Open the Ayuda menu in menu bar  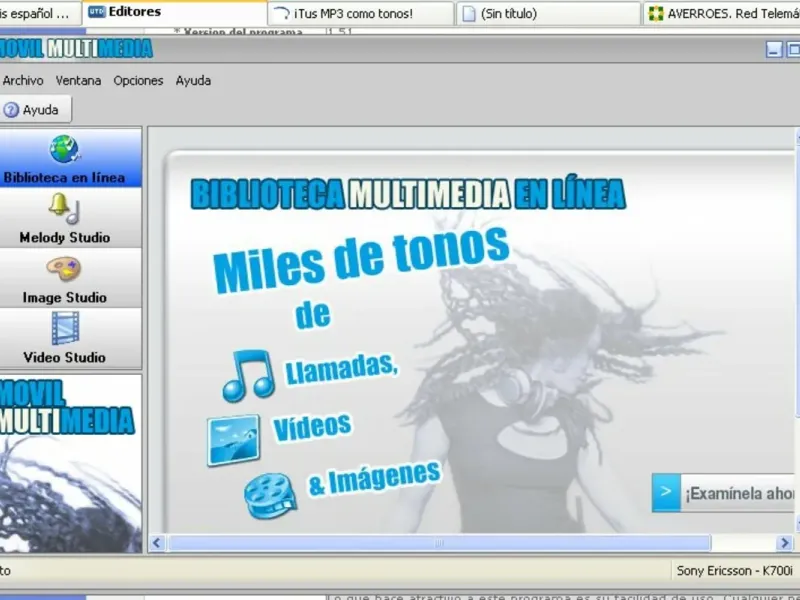(193, 81)
